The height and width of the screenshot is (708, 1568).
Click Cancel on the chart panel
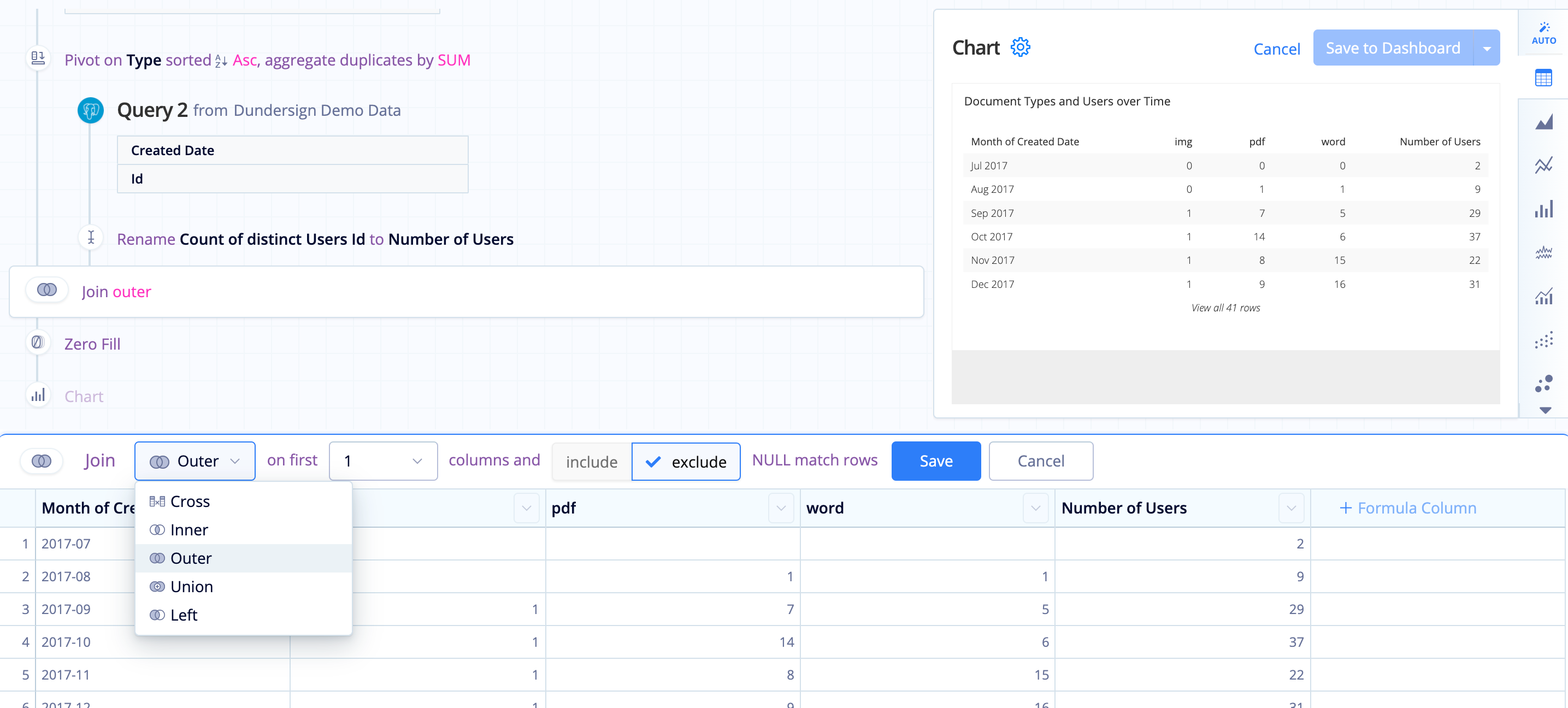click(1278, 47)
